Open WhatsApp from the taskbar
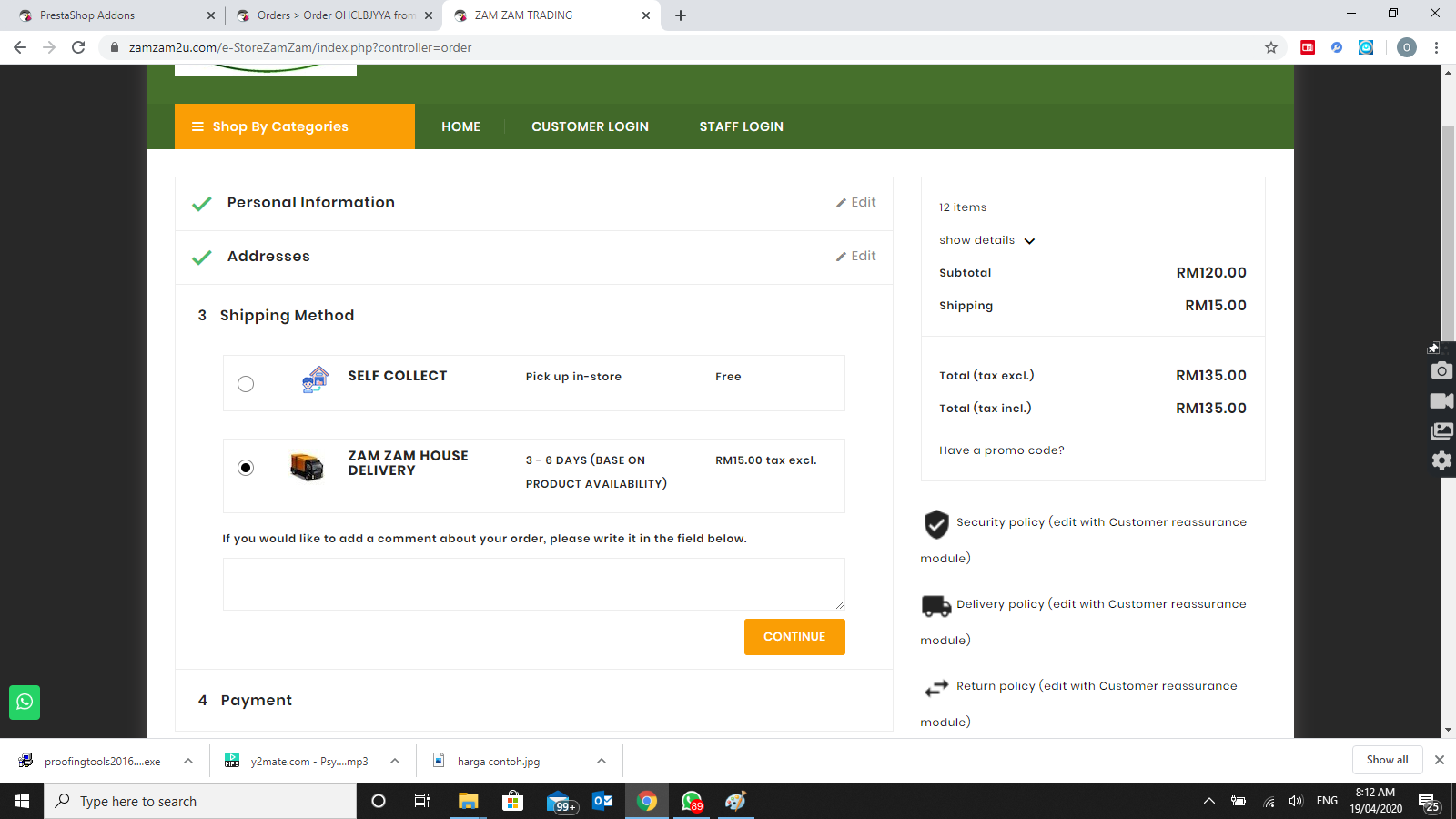This screenshot has width=1456, height=819. (x=692, y=801)
